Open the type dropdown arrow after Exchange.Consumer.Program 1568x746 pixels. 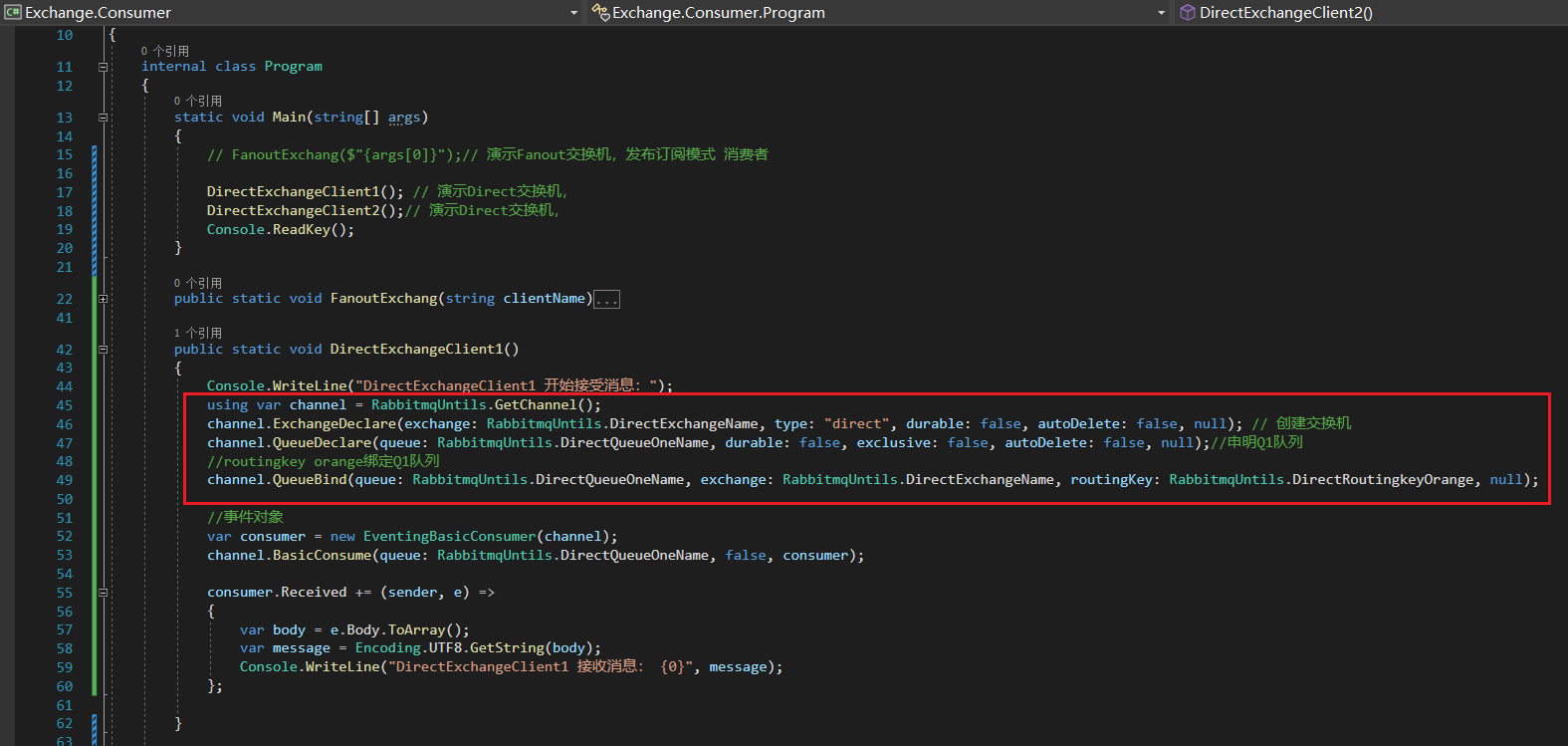tap(1161, 13)
